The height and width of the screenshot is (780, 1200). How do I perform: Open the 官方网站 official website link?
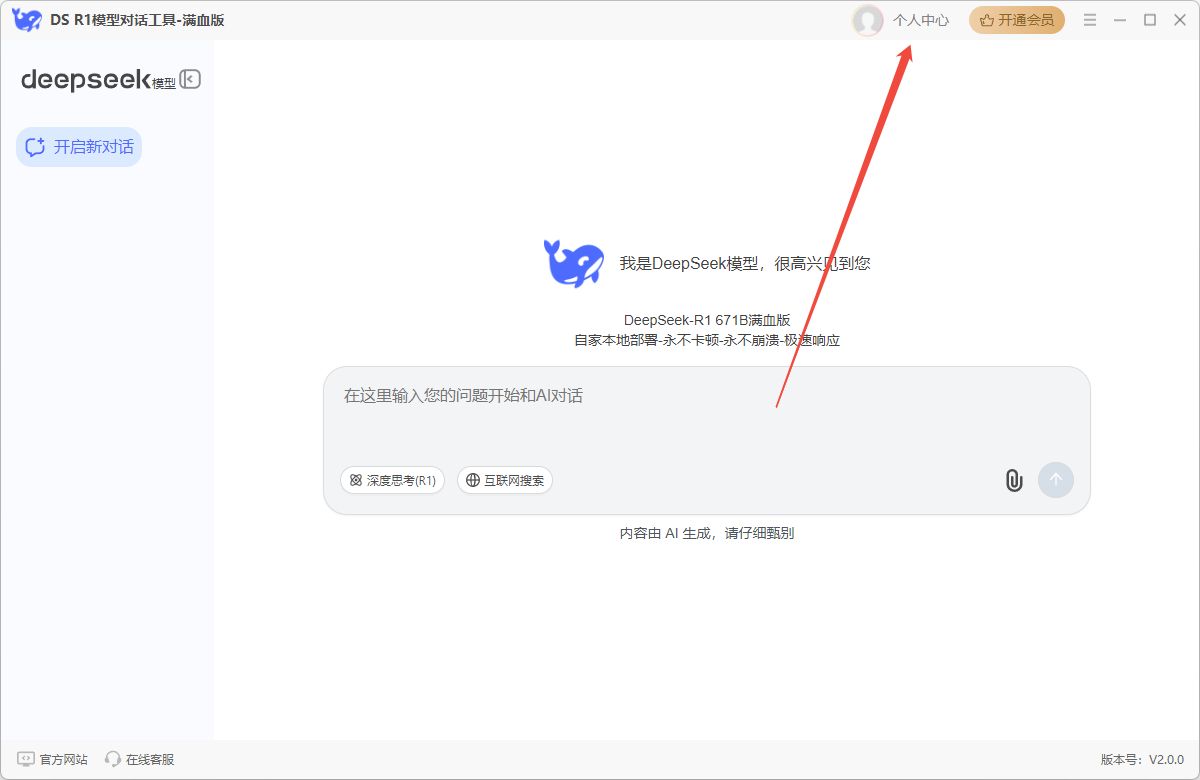53,760
